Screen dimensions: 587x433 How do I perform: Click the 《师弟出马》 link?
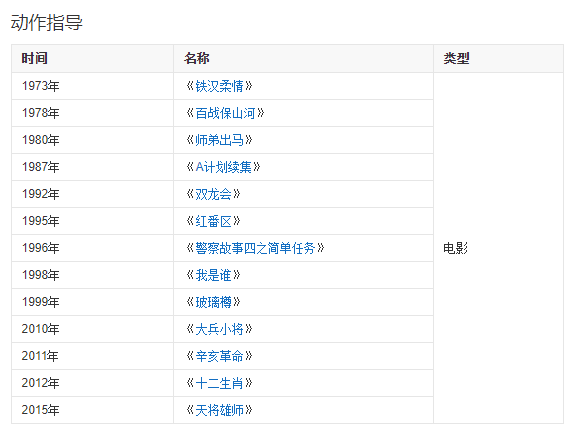[x=219, y=140]
